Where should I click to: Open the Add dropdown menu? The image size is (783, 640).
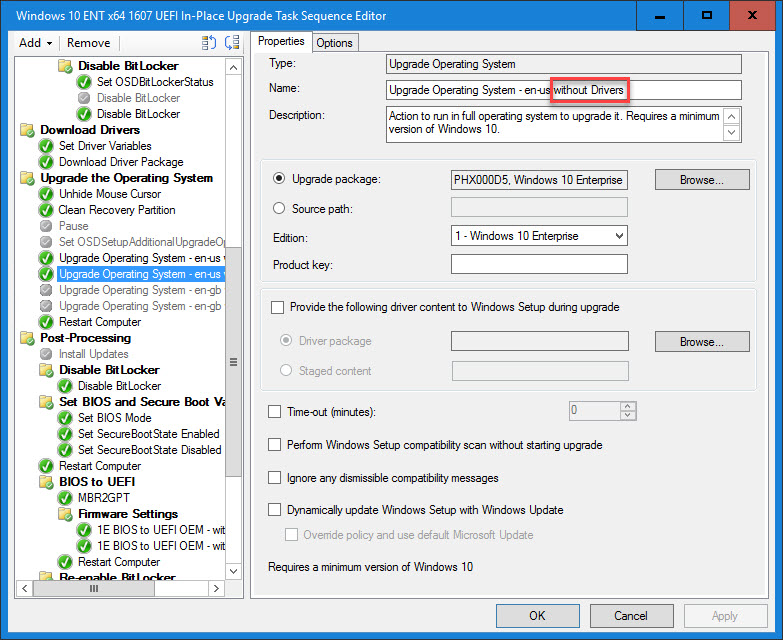coord(35,43)
